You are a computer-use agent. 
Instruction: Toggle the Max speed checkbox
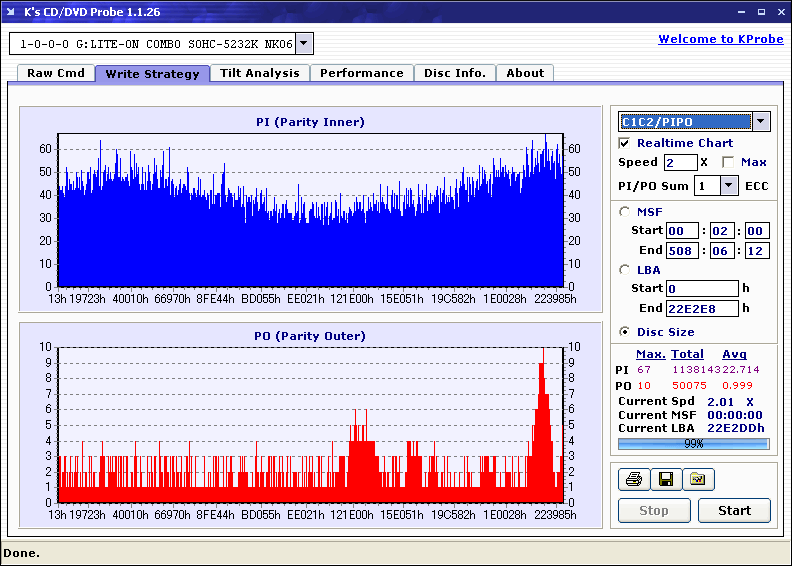(x=727, y=162)
